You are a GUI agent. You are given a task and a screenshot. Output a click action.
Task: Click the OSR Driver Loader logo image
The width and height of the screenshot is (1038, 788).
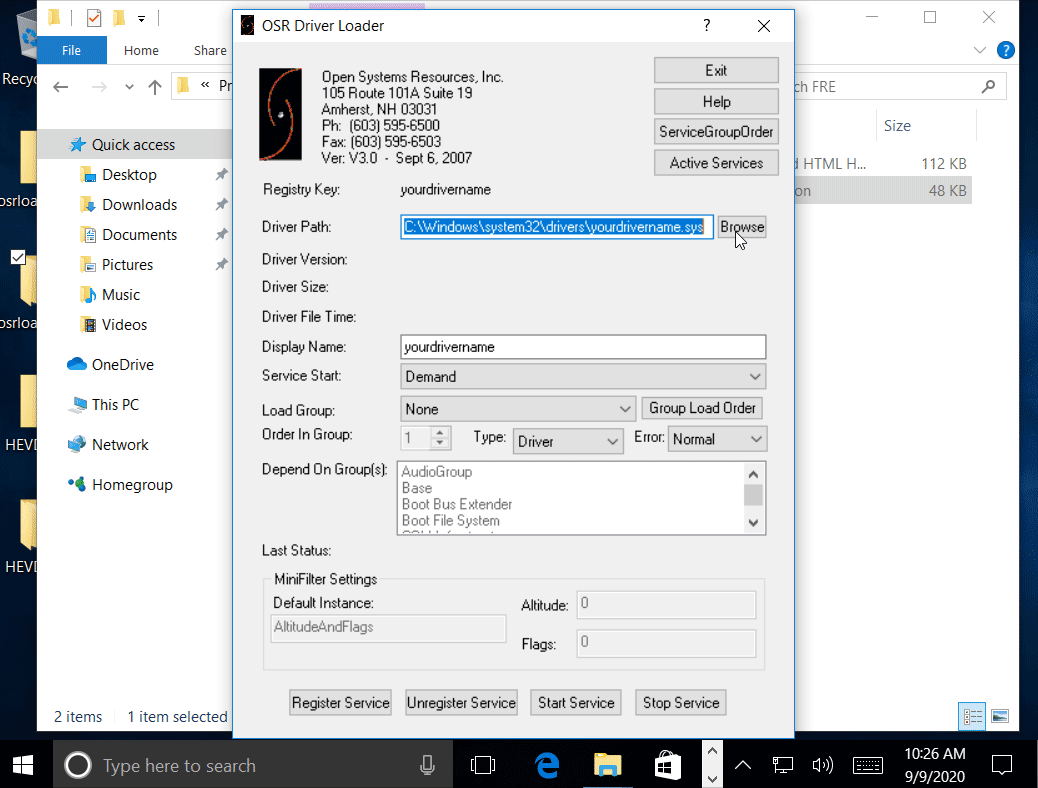pyautogui.click(x=280, y=114)
